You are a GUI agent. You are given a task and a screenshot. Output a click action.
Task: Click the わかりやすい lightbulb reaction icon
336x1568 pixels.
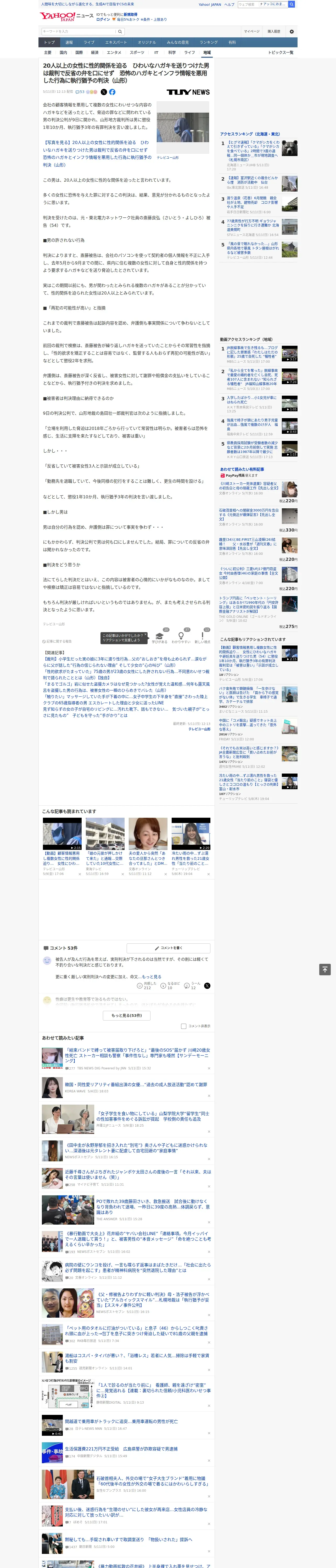click(x=181, y=636)
